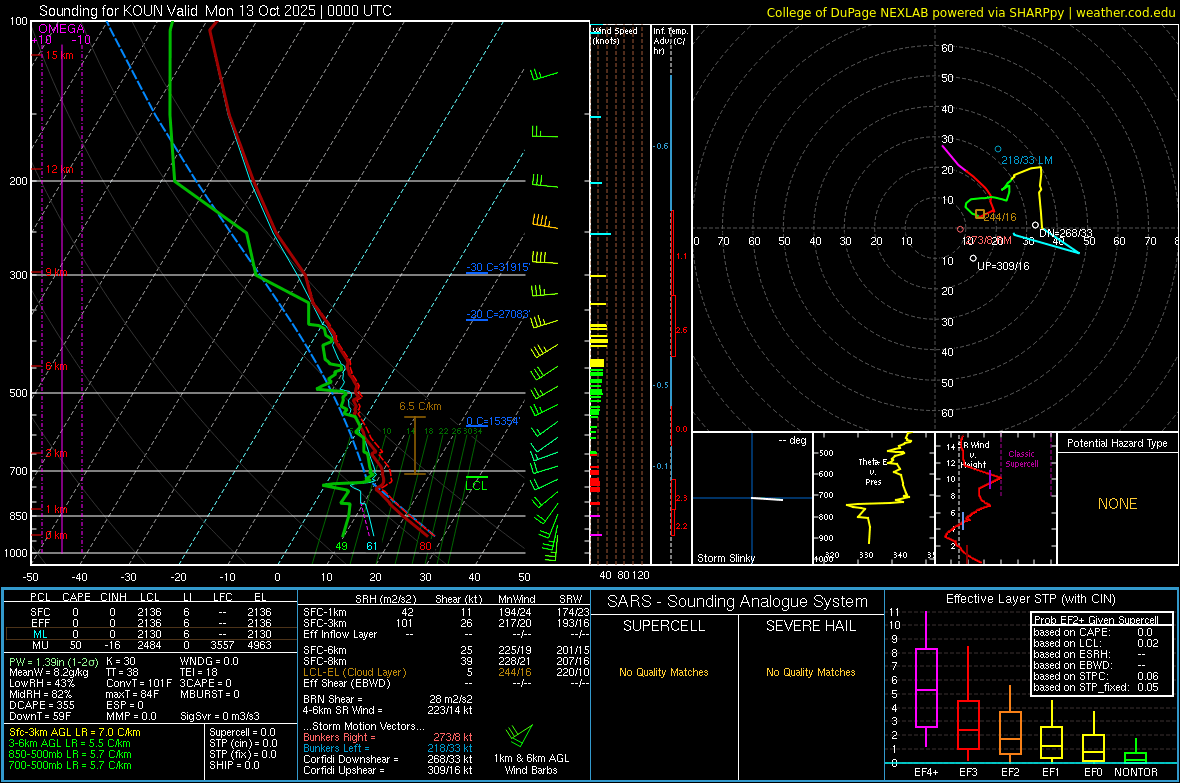Click the 6 km height marker
The width and height of the screenshot is (1180, 783).
(x=56, y=367)
